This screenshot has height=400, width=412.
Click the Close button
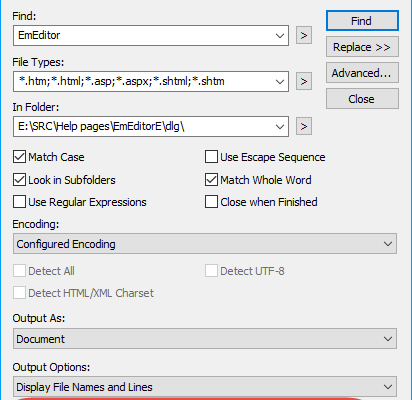[362, 99]
